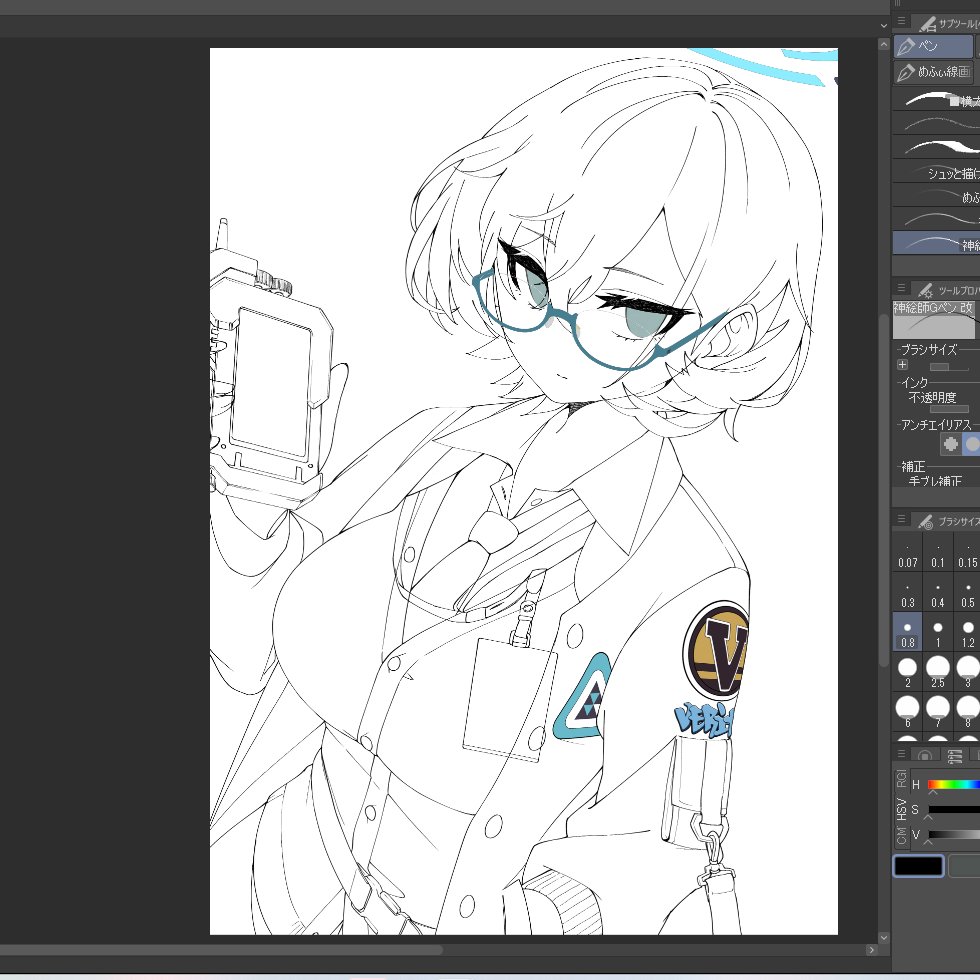
Task: Pick brush size 2.5
Action: [938, 672]
